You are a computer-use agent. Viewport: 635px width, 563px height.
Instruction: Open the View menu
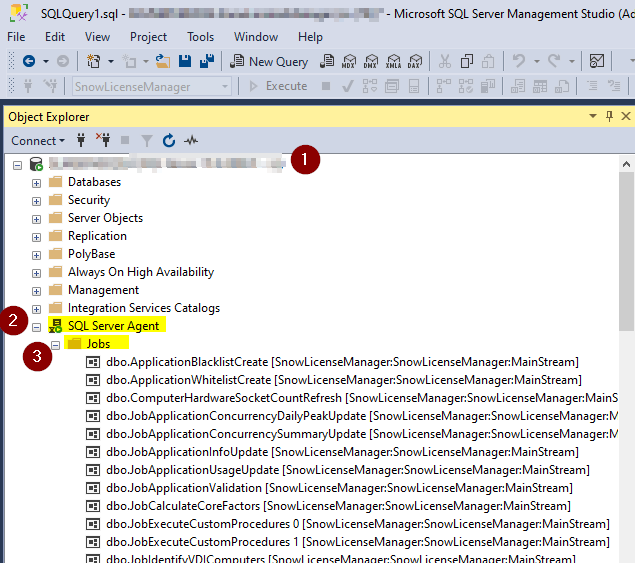coord(97,37)
